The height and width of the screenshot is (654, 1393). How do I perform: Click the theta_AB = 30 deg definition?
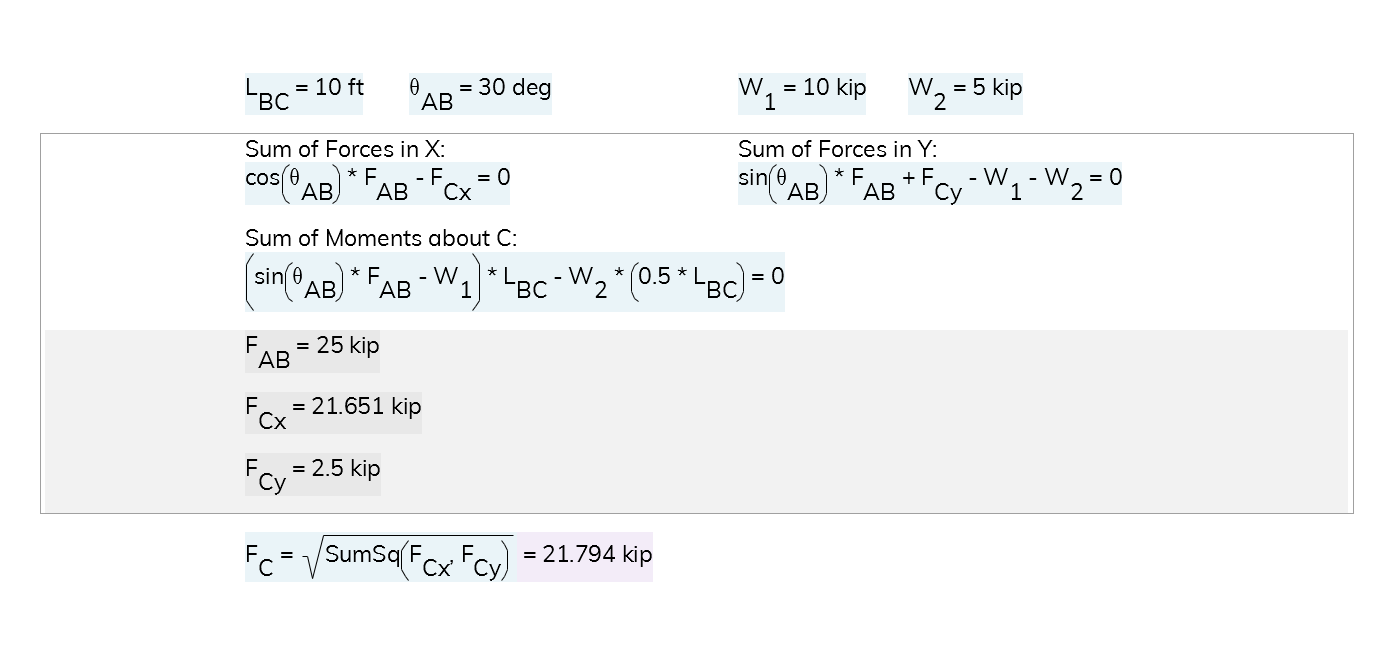[480, 94]
